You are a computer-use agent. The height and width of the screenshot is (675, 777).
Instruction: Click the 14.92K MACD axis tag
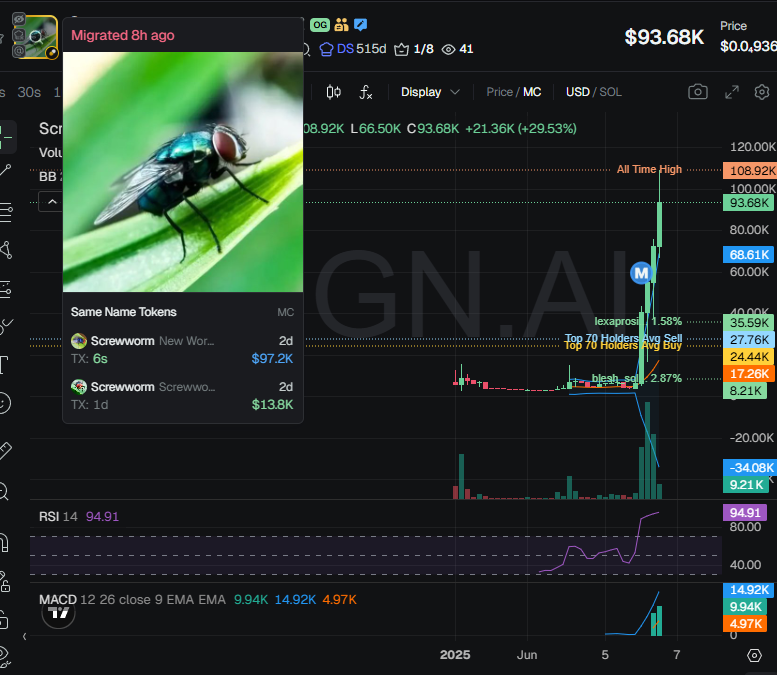(749, 590)
